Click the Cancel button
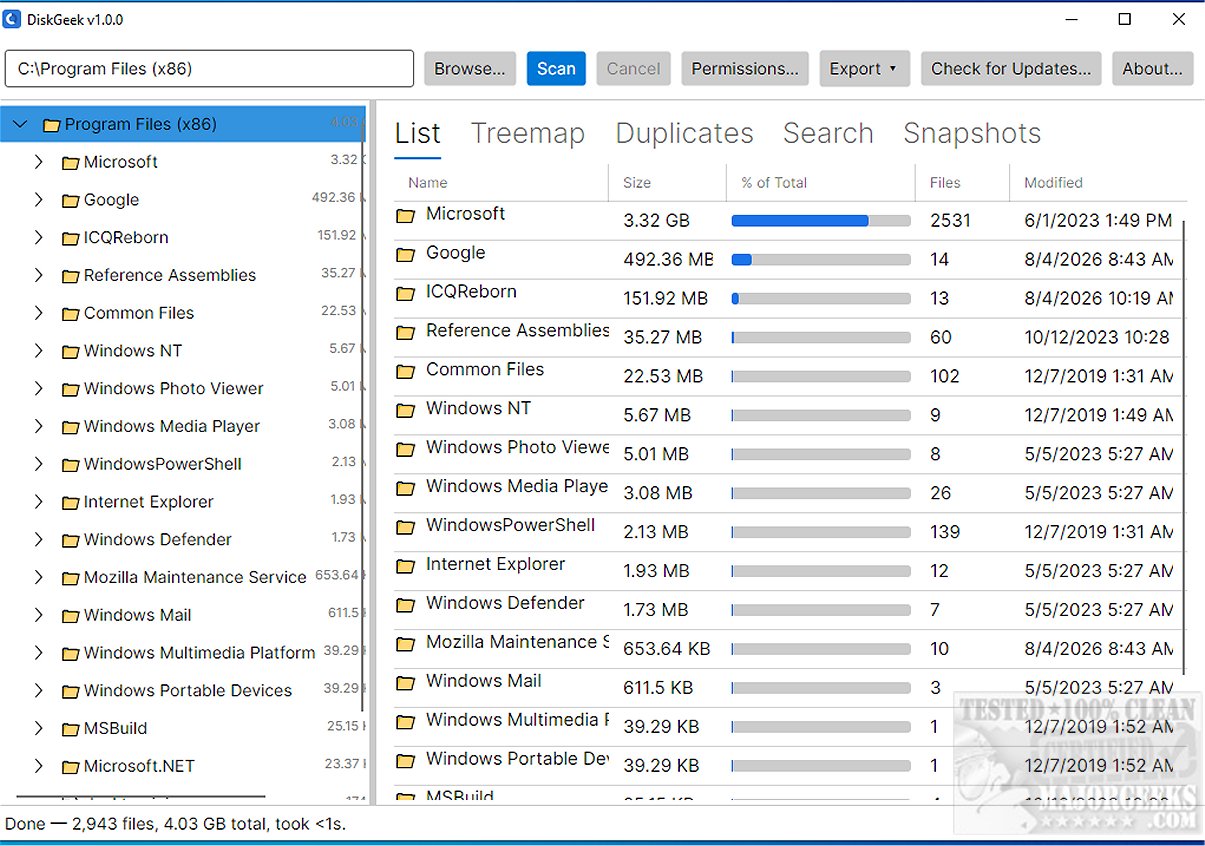1205x846 pixels. (x=634, y=69)
